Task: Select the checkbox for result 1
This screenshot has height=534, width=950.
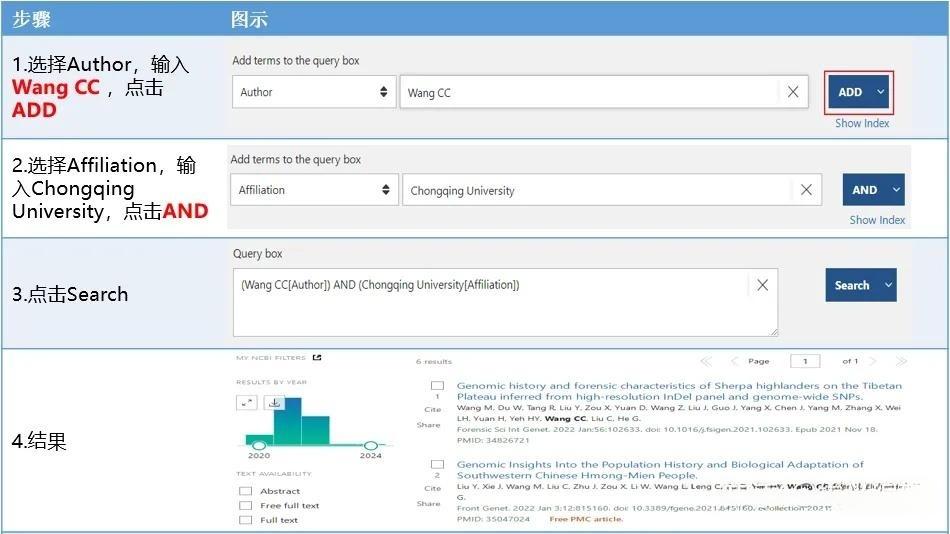Action: tap(437, 385)
